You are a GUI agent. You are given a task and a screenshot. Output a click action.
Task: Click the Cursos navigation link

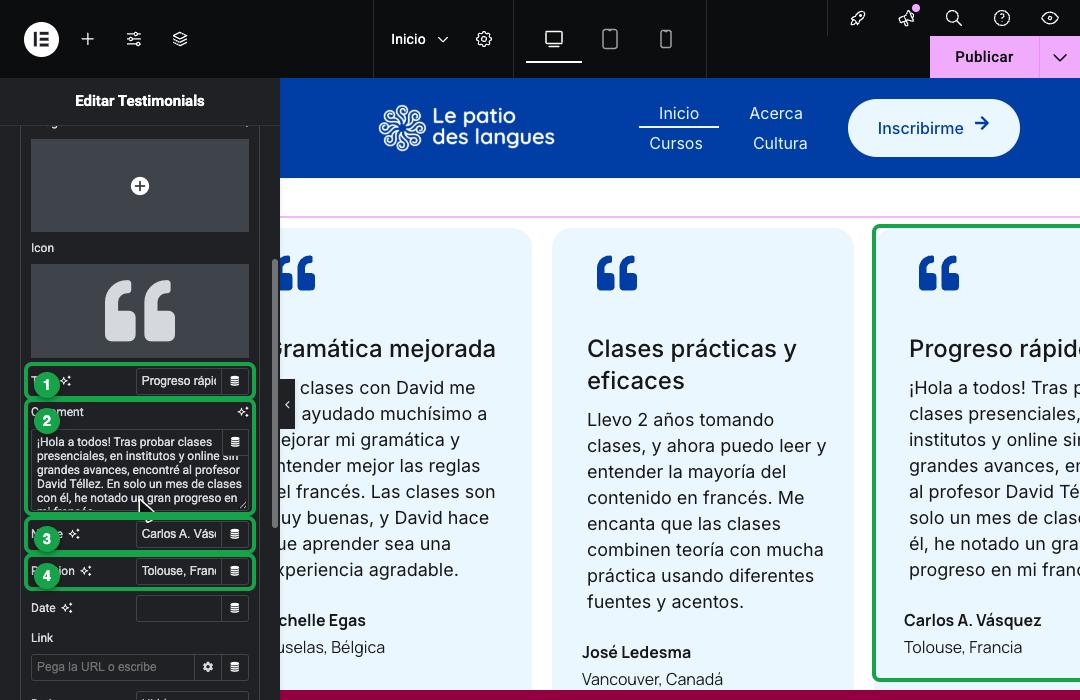point(676,143)
